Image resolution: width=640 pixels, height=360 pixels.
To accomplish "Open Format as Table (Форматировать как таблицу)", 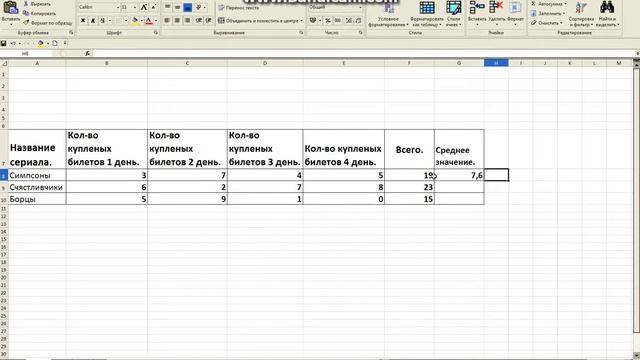I will [x=427, y=14].
